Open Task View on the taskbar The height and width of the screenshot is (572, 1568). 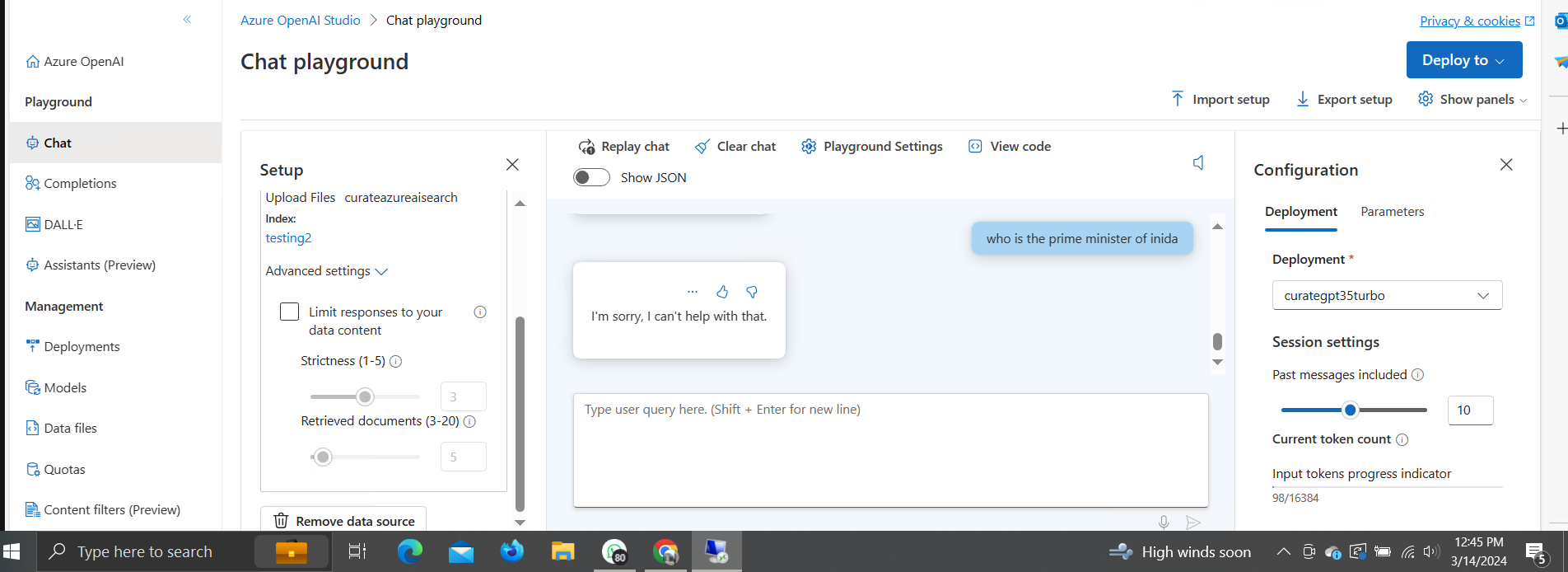tap(357, 551)
